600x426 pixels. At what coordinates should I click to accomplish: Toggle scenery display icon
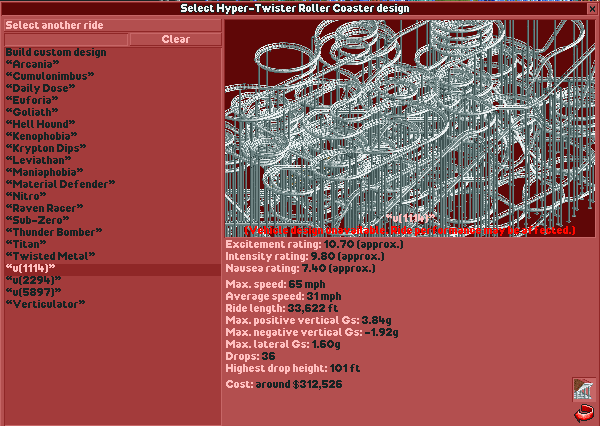point(584,390)
